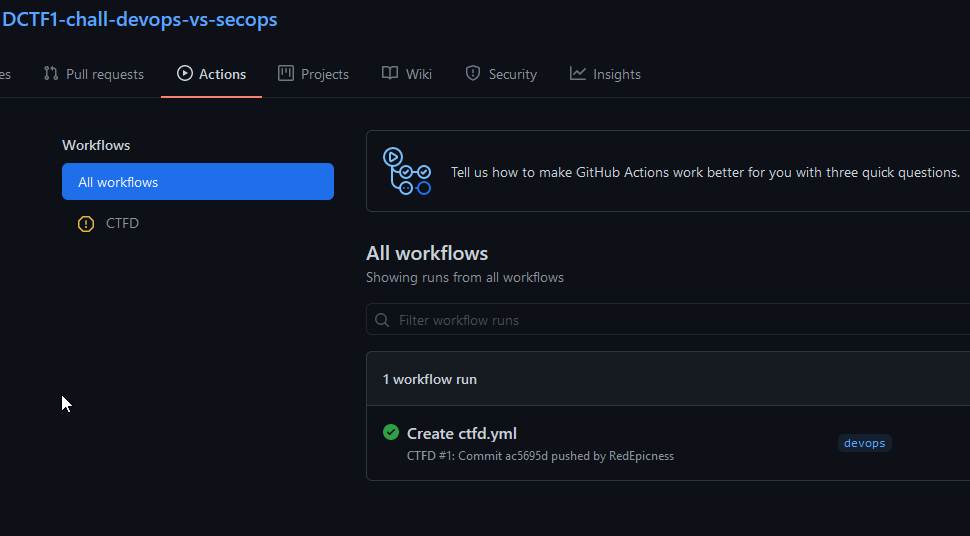
Task: Select All workflows in sidebar
Action: point(198,181)
